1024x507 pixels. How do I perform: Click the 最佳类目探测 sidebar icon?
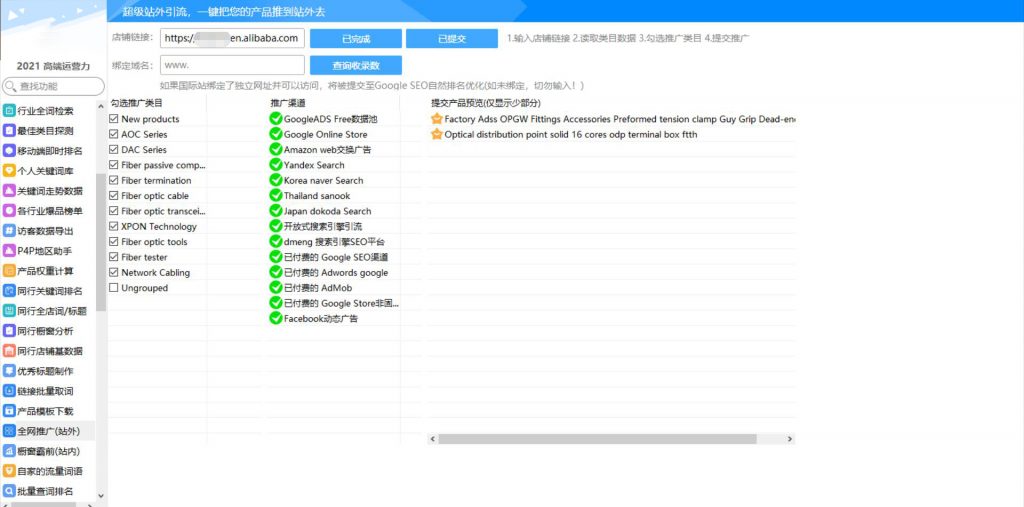tap(9, 131)
